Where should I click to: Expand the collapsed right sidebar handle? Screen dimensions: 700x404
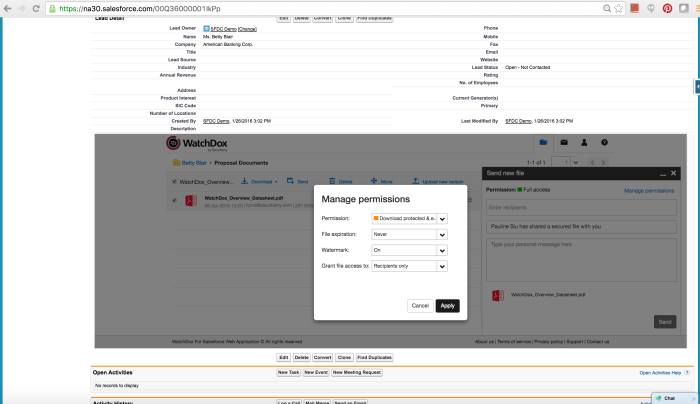click(x=697, y=87)
